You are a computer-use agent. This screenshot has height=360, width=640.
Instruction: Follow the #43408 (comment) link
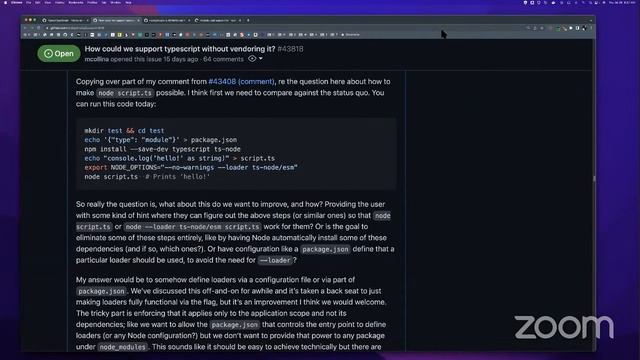click(x=241, y=82)
